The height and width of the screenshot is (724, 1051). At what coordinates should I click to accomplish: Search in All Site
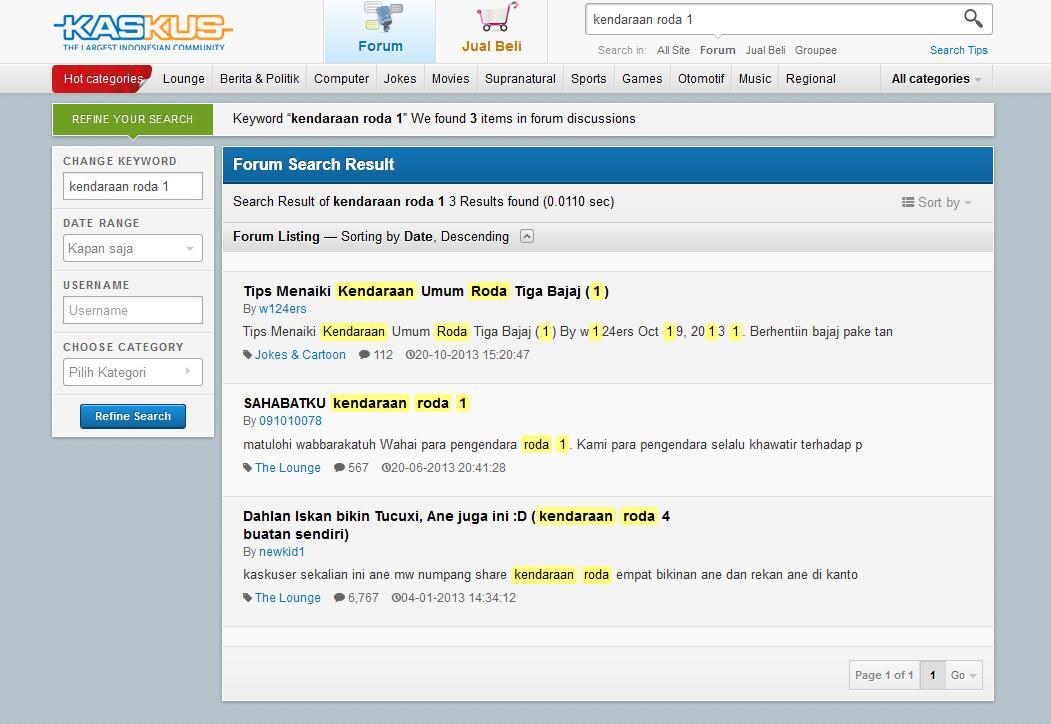(x=673, y=50)
